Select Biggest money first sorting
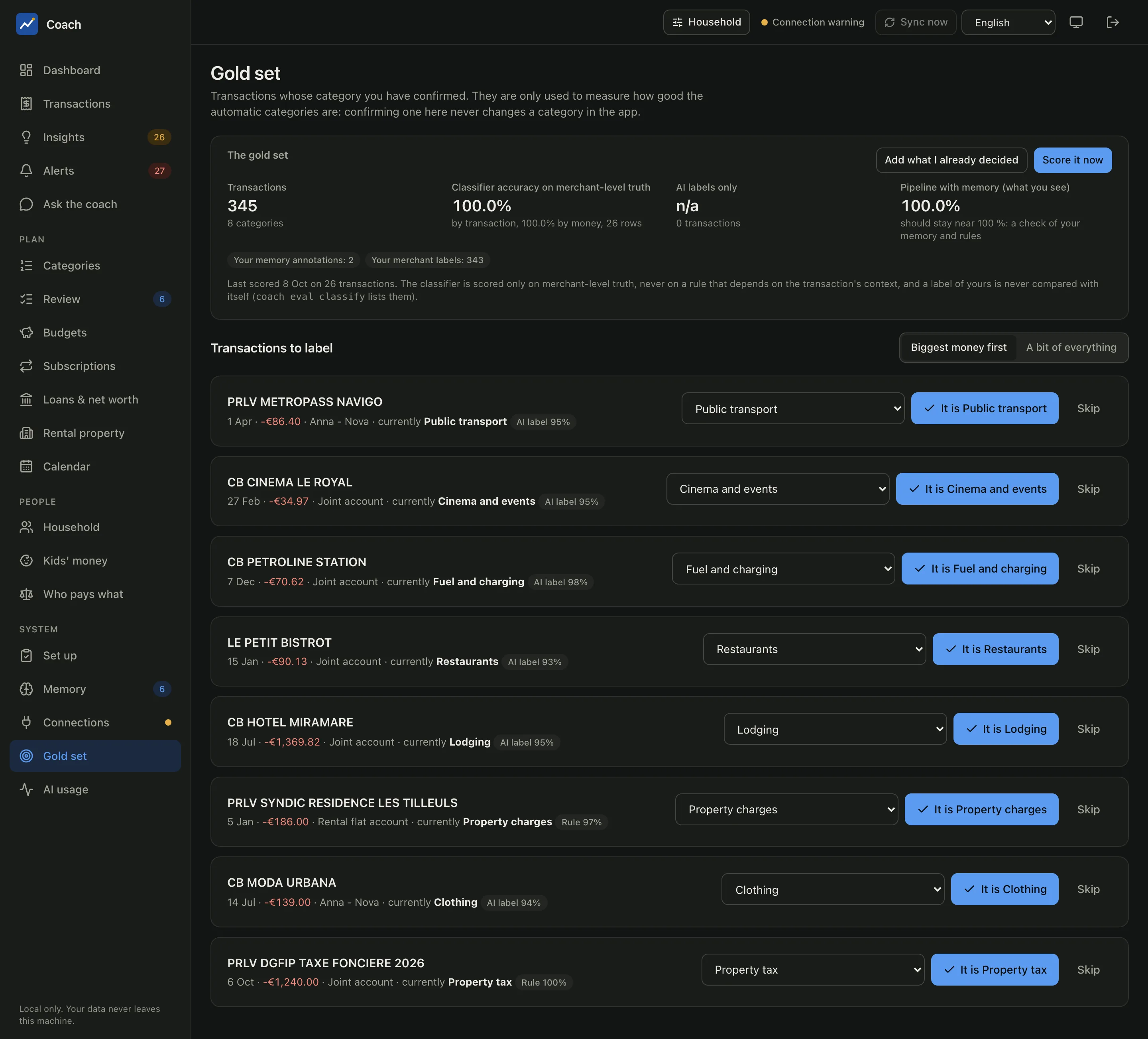The height and width of the screenshot is (1039, 1148). (958, 348)
